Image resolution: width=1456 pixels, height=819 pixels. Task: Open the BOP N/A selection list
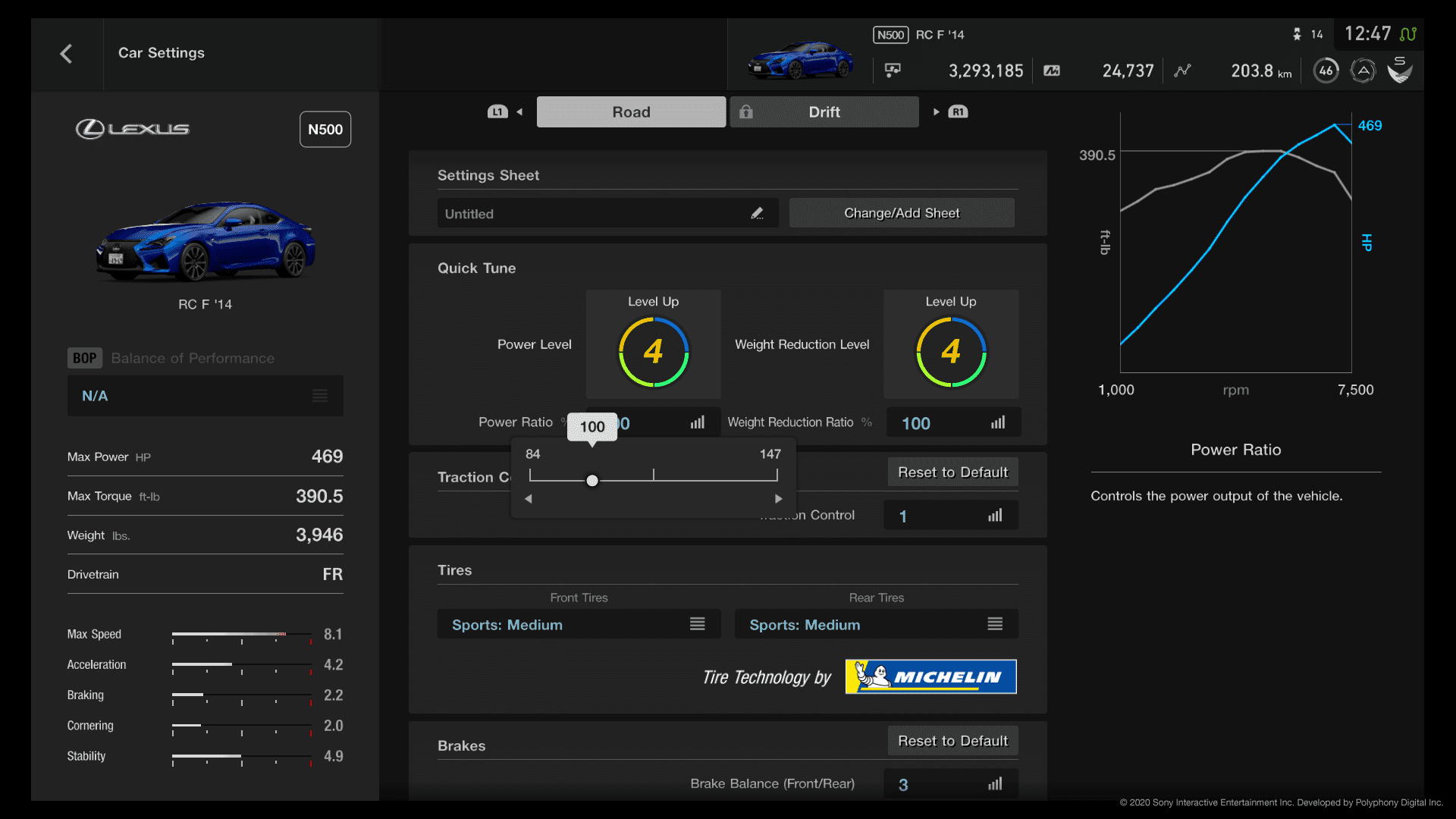click(x=206, y=396)
